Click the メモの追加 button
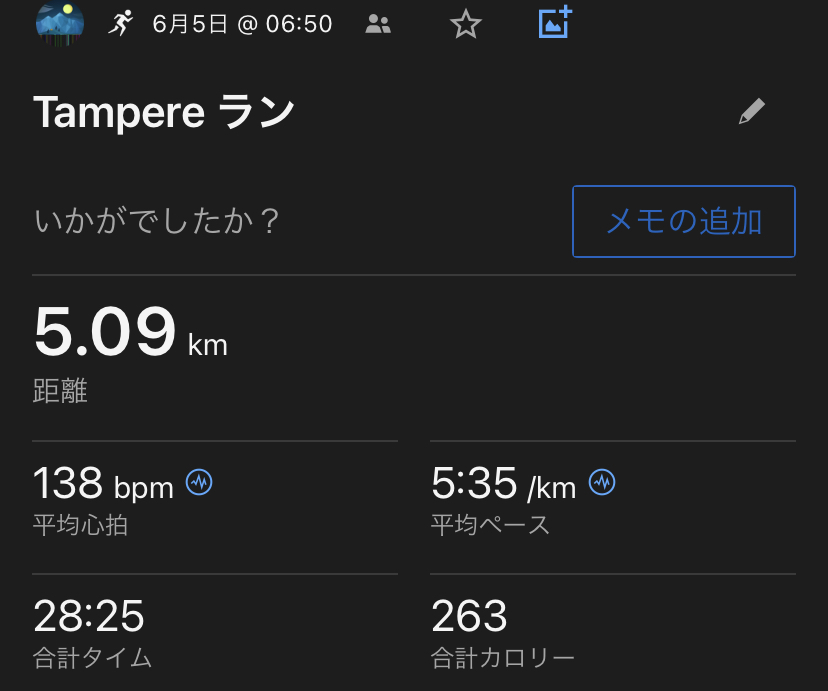The width and height of the screenshot is (828, 691). click(x=684, y=221)
